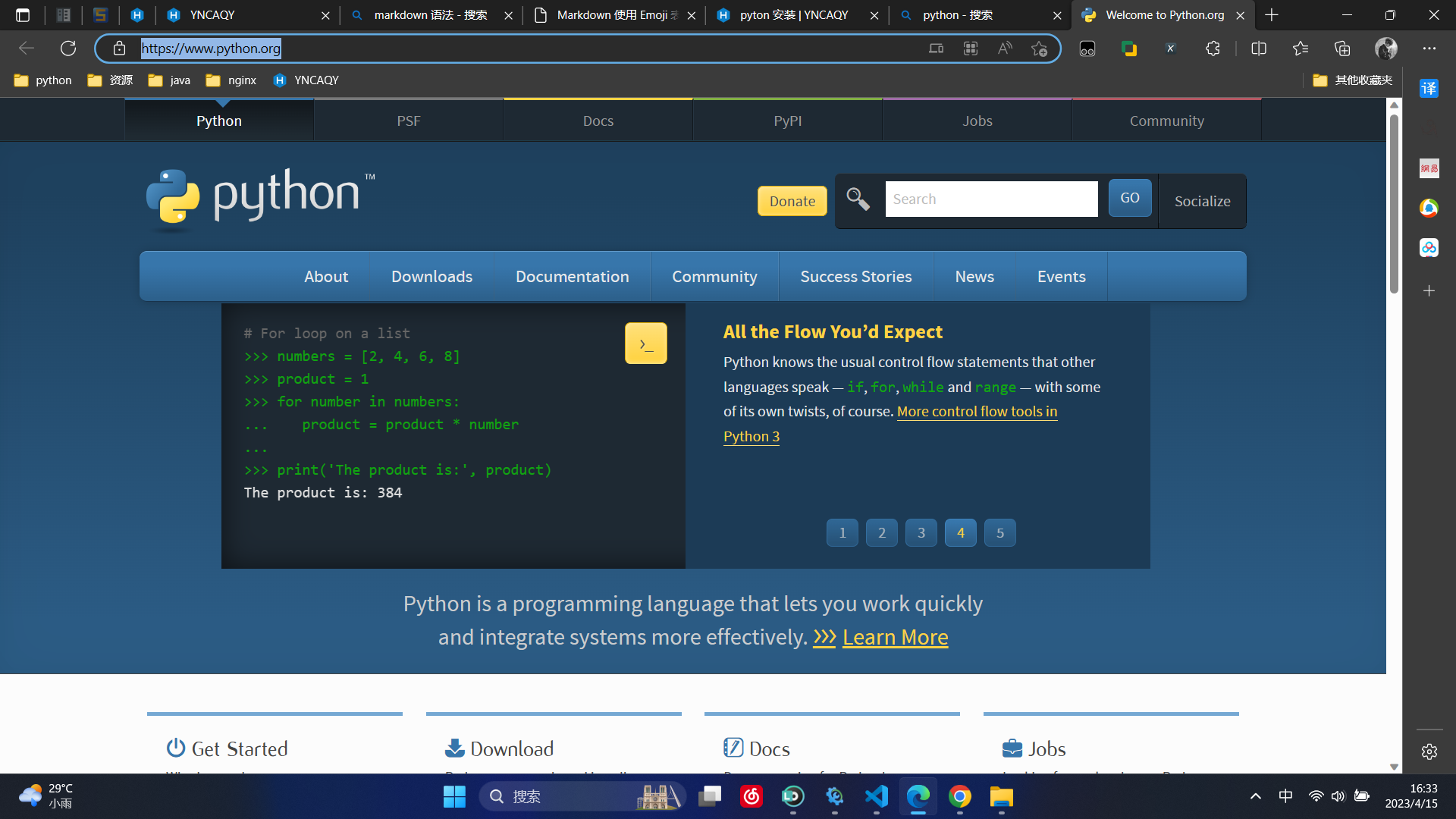Click the Python logo to go home
Image resolution: width=1456 pixels, height=819 pixels.
[259, 199]
